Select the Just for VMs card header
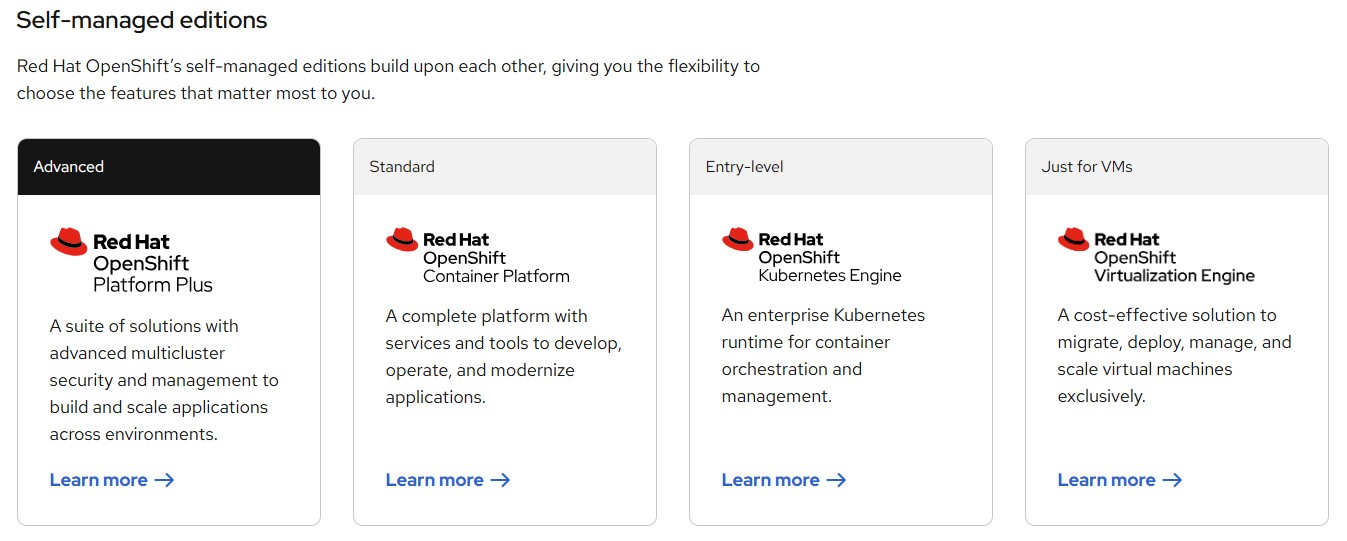Viewport: 1347px width, 541px height. tap(1177, 167)
